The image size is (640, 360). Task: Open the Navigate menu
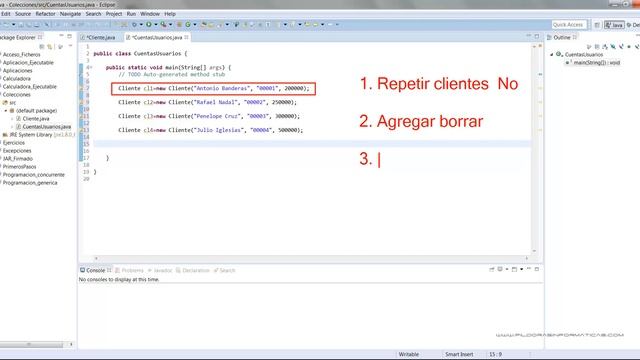pos(70,14)
